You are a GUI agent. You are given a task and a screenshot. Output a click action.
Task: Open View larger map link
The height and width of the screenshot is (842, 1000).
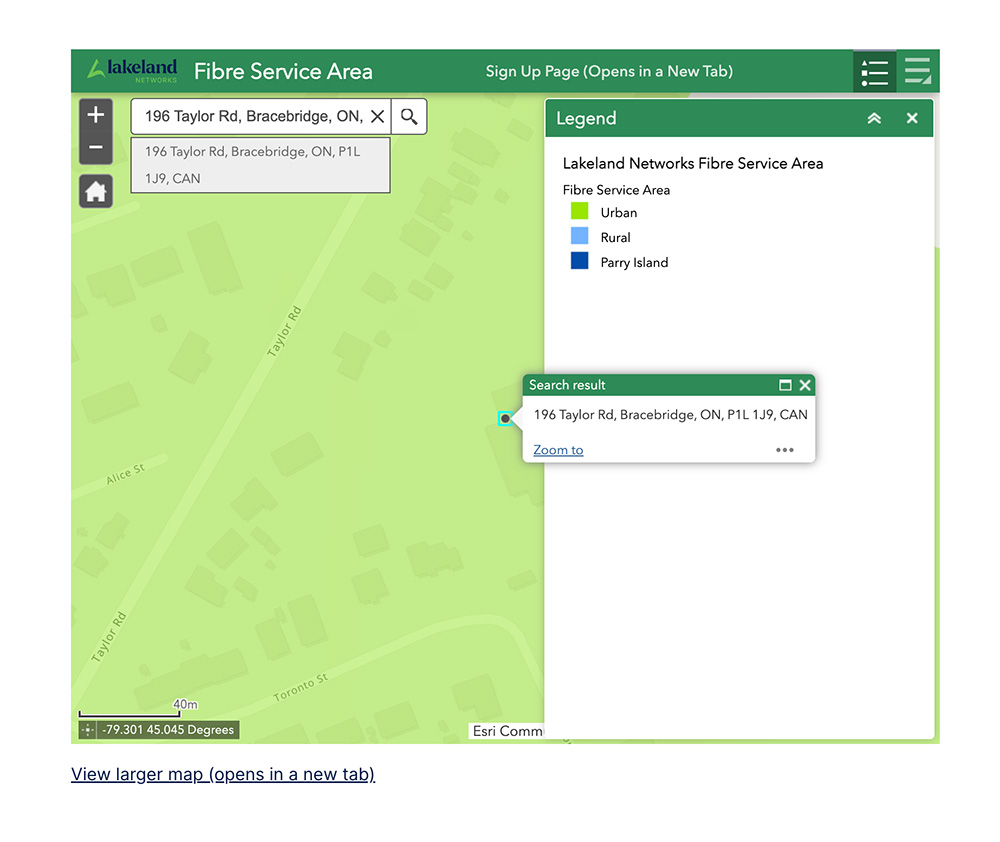223,774
